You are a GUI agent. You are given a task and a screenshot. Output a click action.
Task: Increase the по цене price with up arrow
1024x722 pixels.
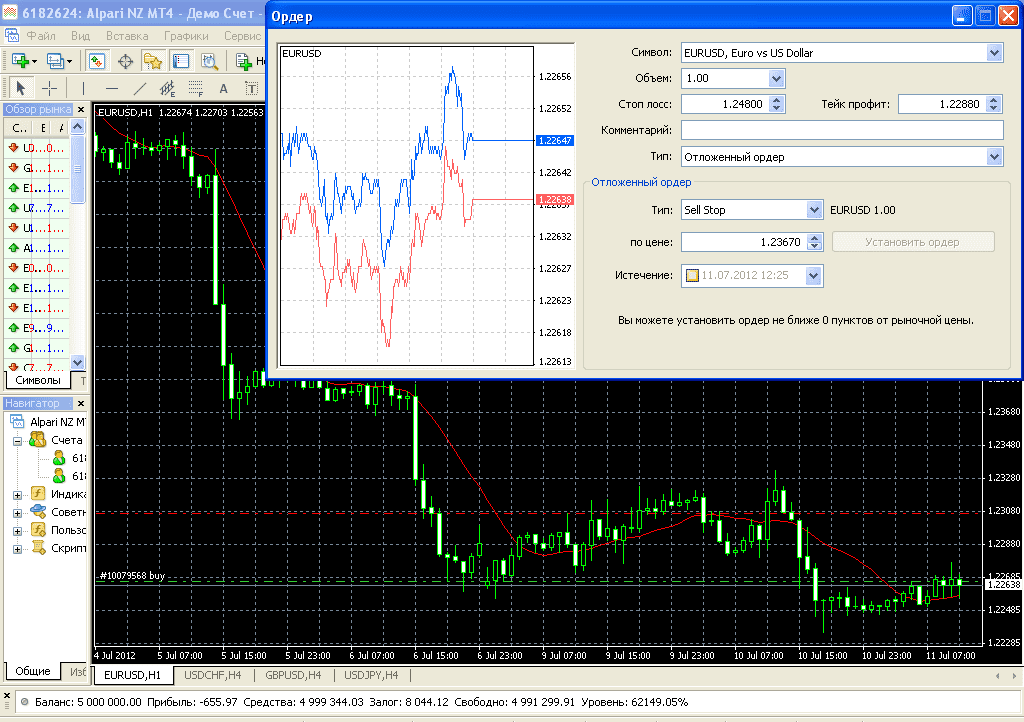point(814,238)
